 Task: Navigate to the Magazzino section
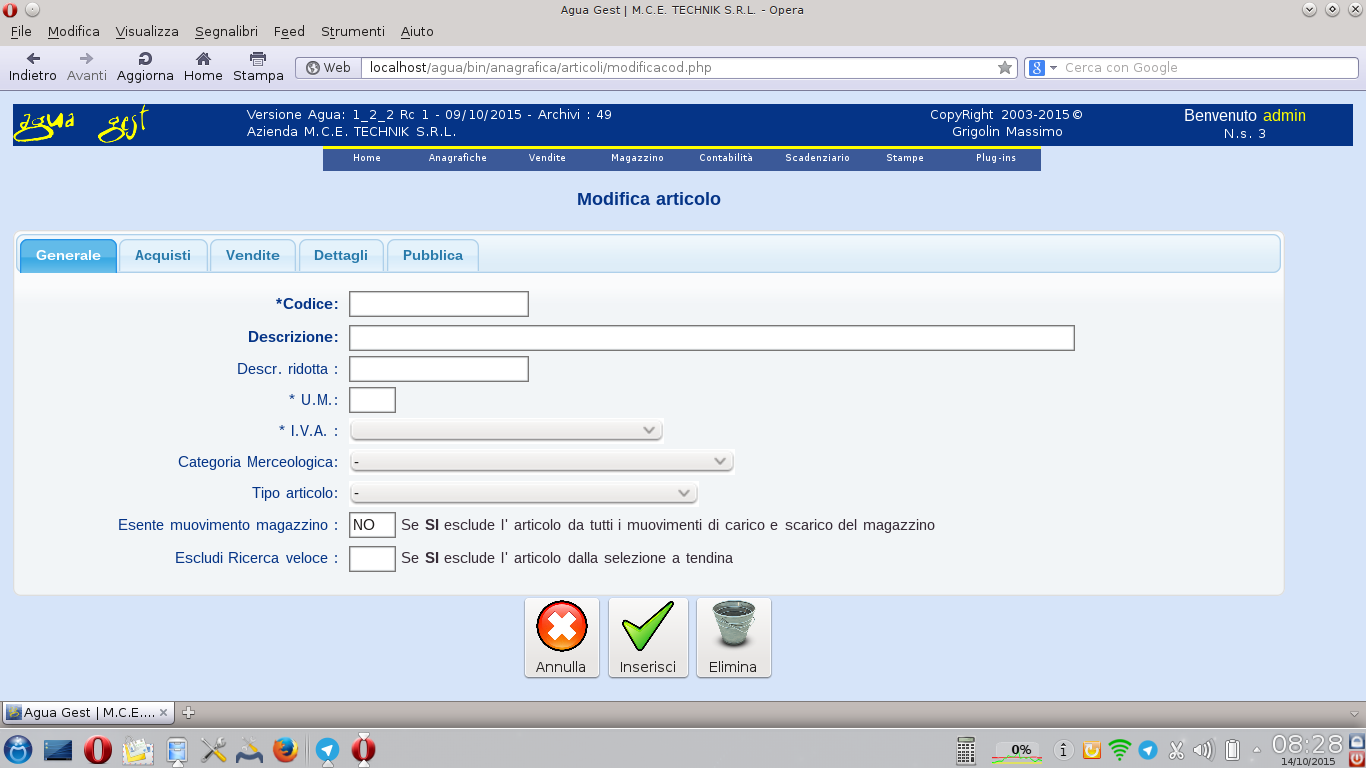[636, 158]
